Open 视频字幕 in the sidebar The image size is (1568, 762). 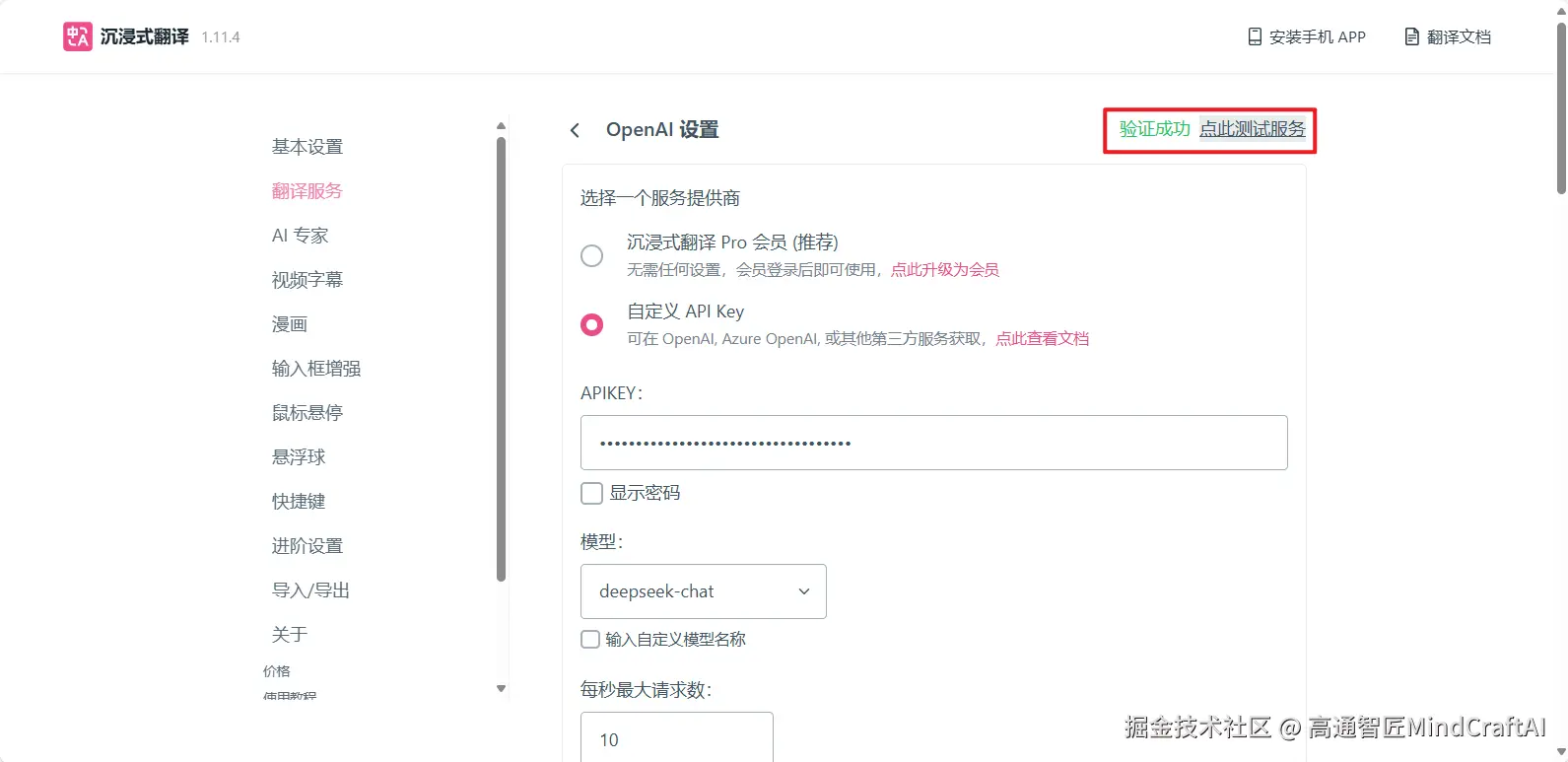[307, 280]
